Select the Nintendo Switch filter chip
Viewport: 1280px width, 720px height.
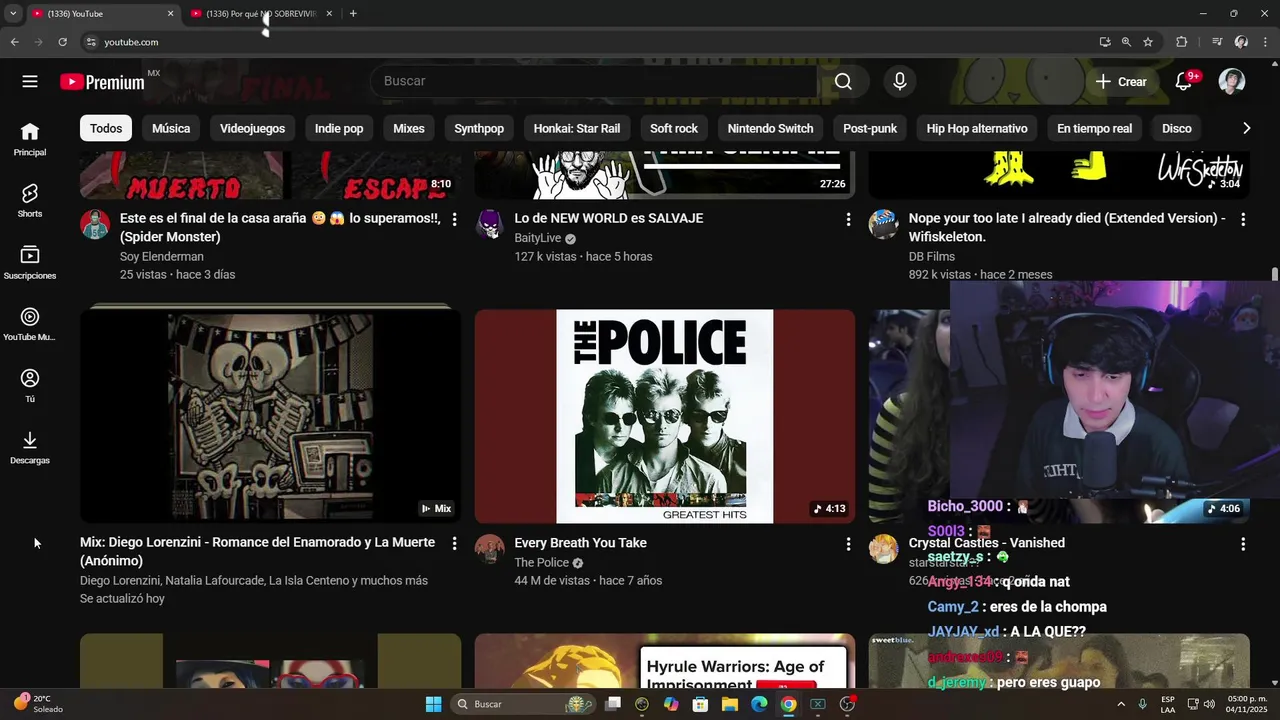(770, 128)
